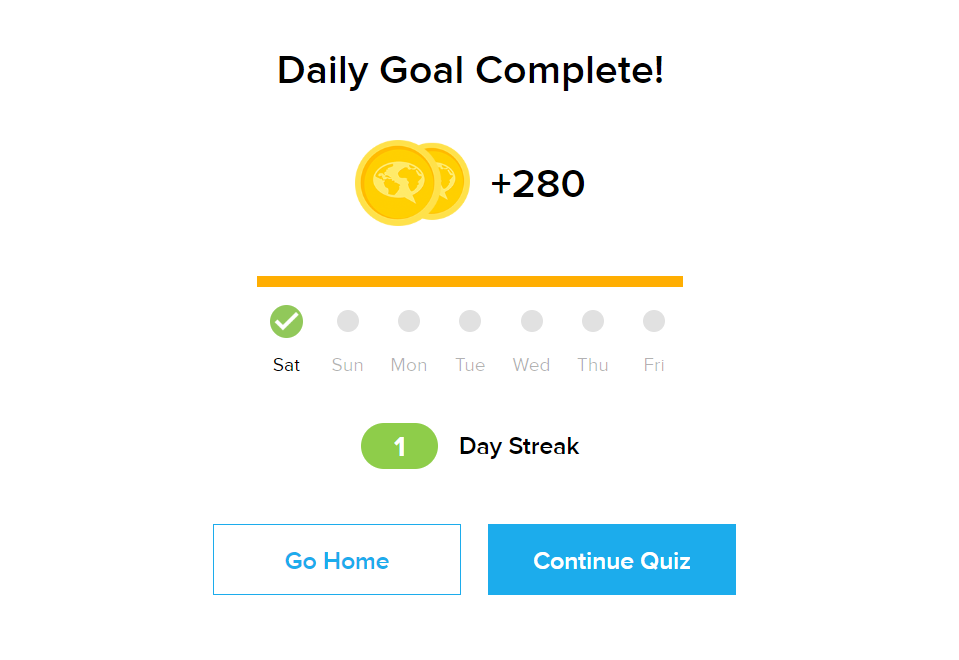Select the Thursday streak dot
The width and height of the screenshot is (959, 660).
click(x=593, y=321)
